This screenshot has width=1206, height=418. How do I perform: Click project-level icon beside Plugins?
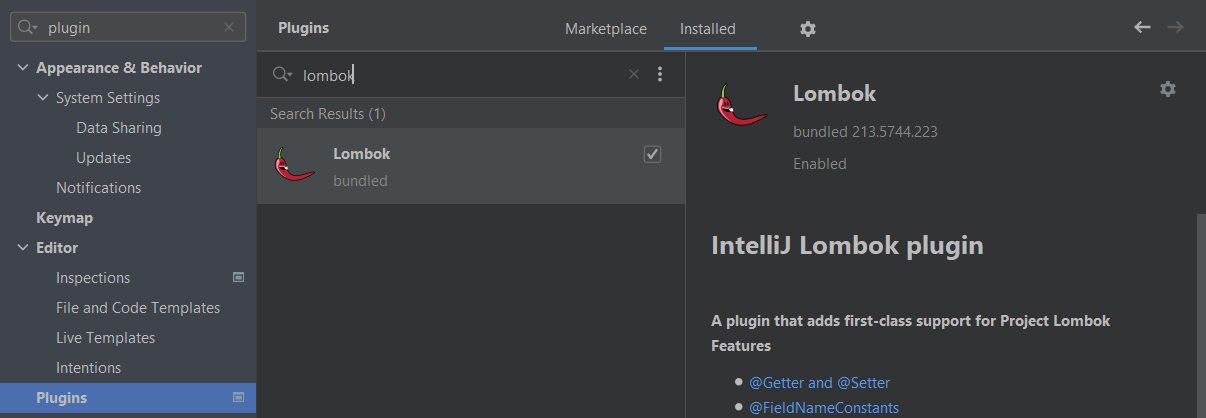[238, 397]
